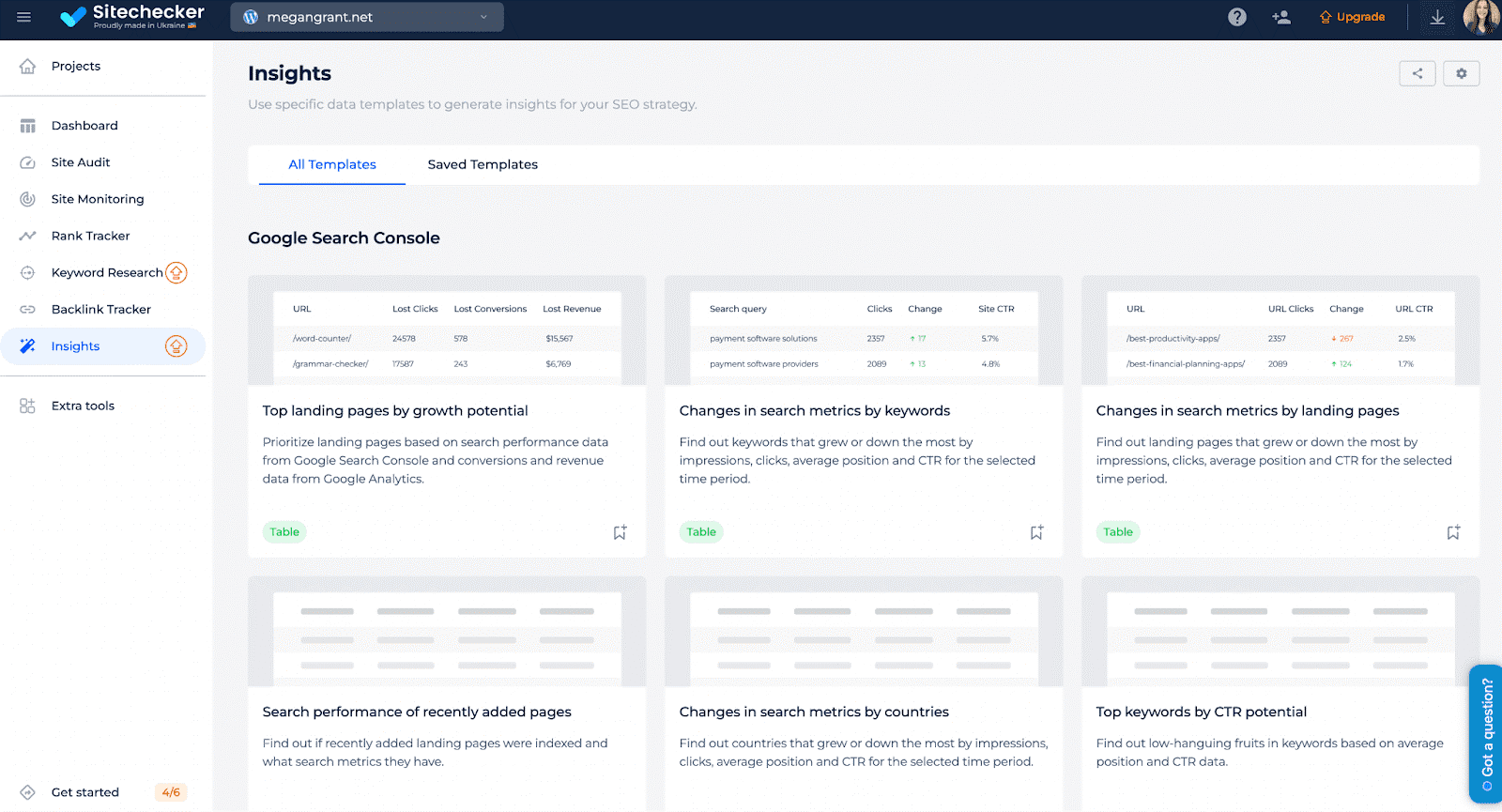Click the 4/6 progress badge

coord(171,792)
